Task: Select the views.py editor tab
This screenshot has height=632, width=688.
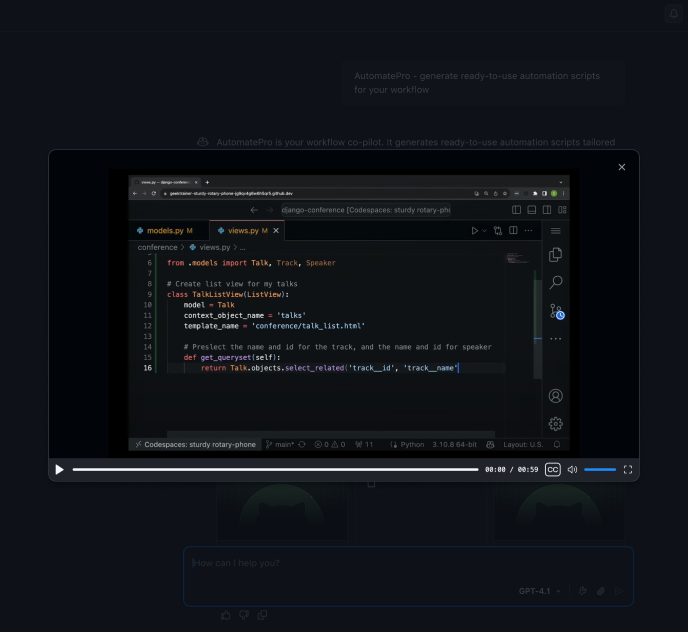Action: coord(243,230)
